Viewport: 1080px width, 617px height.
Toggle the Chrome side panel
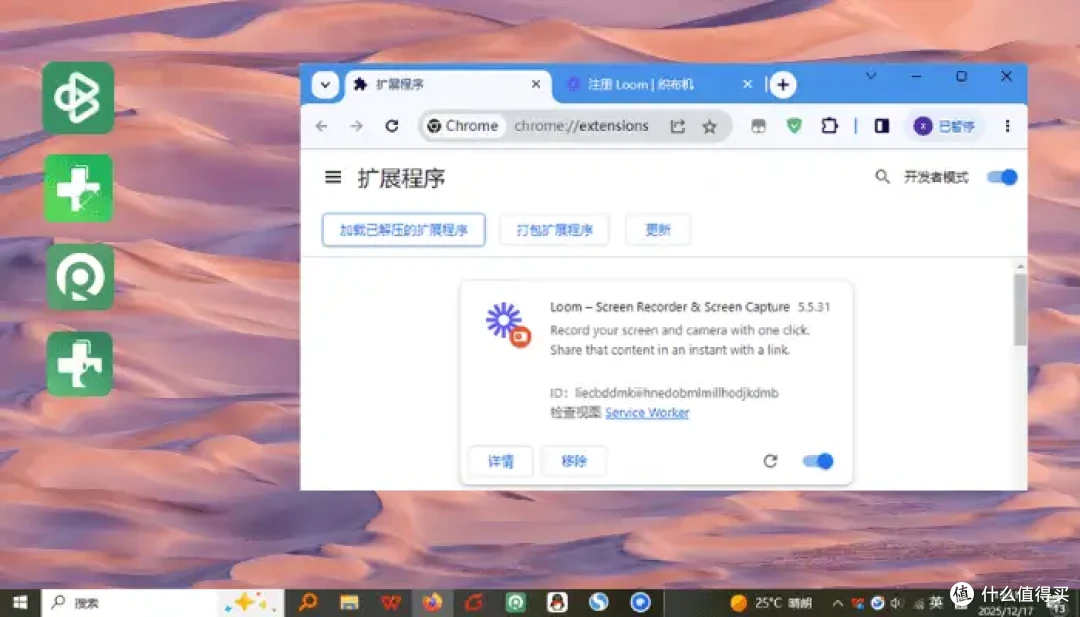coord(882,126)
